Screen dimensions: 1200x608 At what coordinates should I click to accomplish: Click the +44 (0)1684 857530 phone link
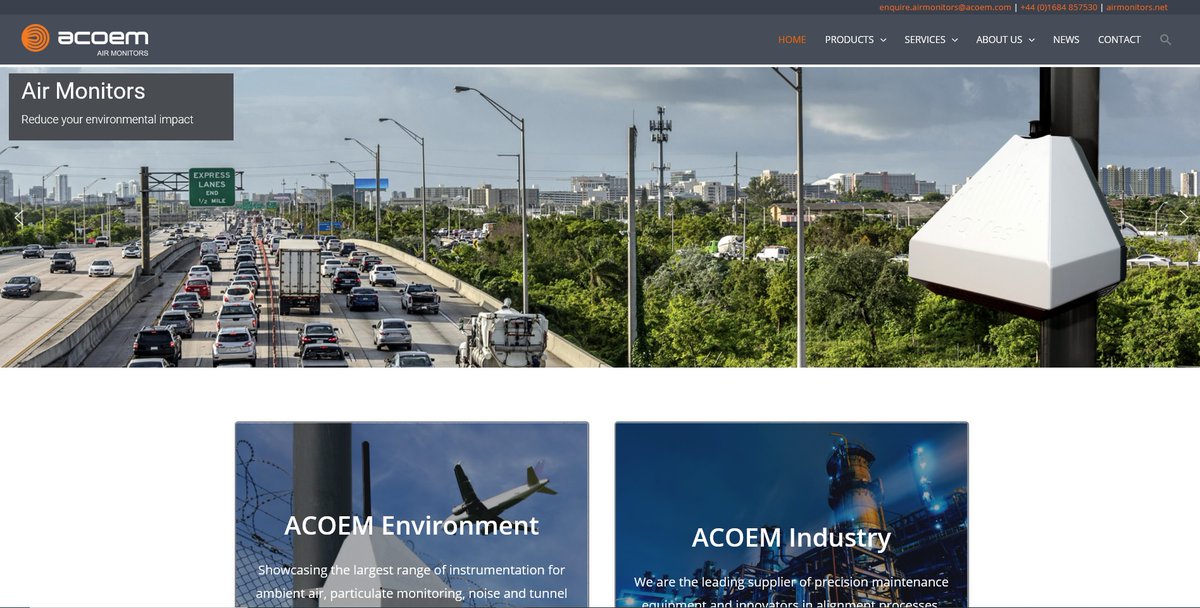1059,7
